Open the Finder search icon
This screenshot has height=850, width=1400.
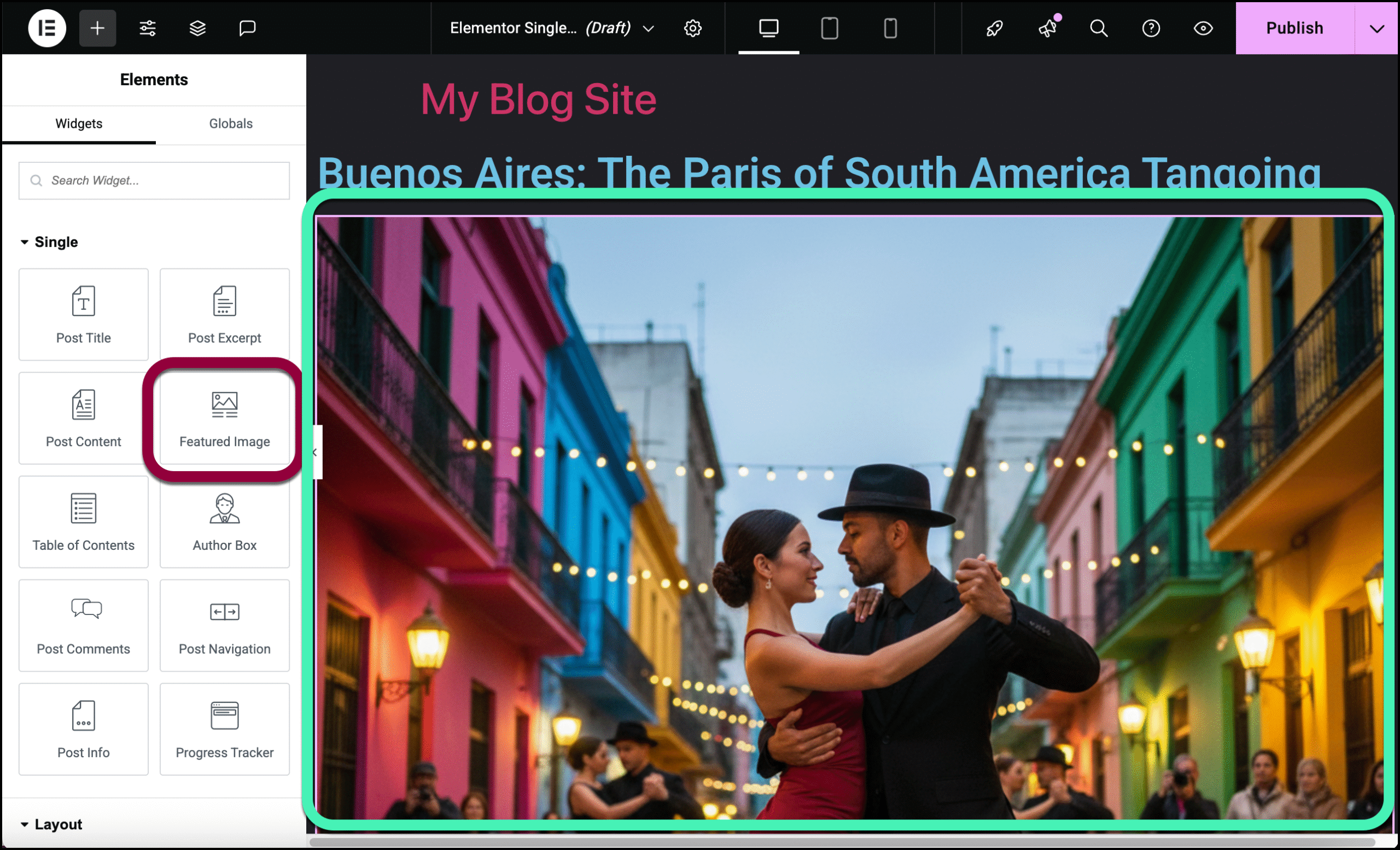tap(1098, 28)
